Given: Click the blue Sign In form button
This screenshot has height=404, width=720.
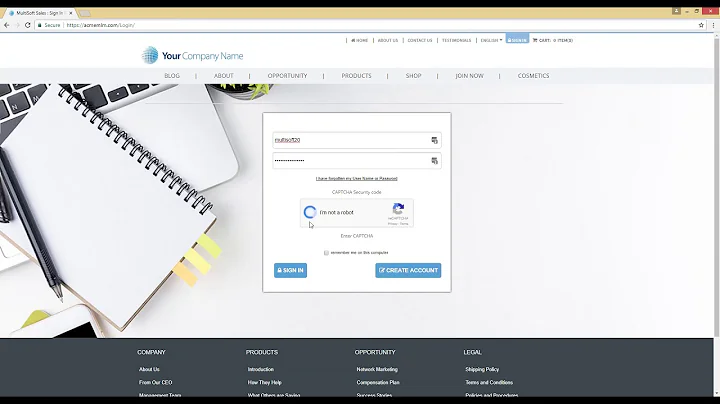Looking at the screenshot, I should pyautogui.click(x=290, y=270).
